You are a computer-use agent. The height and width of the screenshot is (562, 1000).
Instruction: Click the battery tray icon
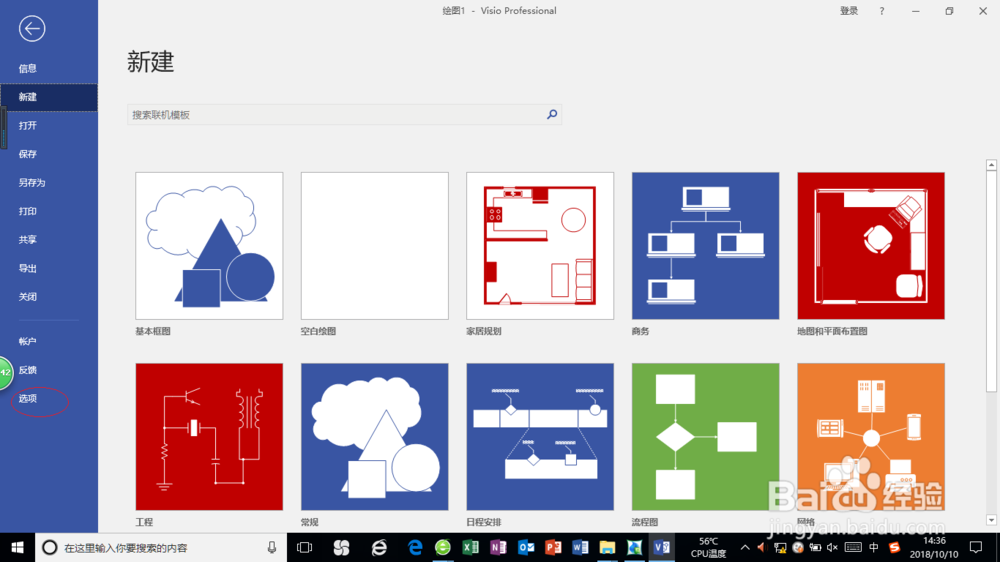click(x=815, y=547)
